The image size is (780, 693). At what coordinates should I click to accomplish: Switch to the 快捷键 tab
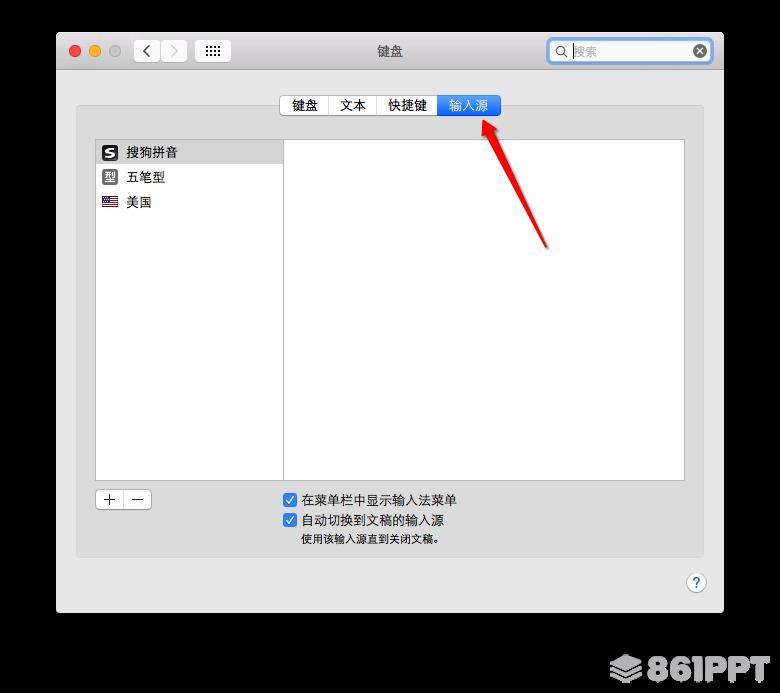tap(407, 105)
